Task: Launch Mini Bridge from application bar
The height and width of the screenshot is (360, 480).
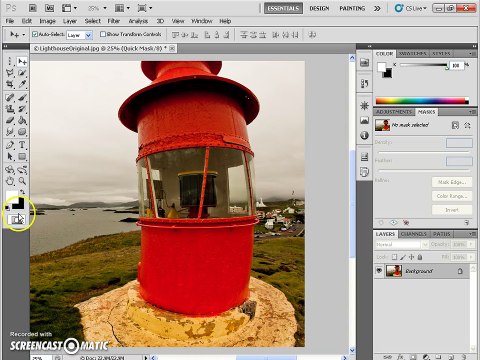Action: click(x=49, y=8)
